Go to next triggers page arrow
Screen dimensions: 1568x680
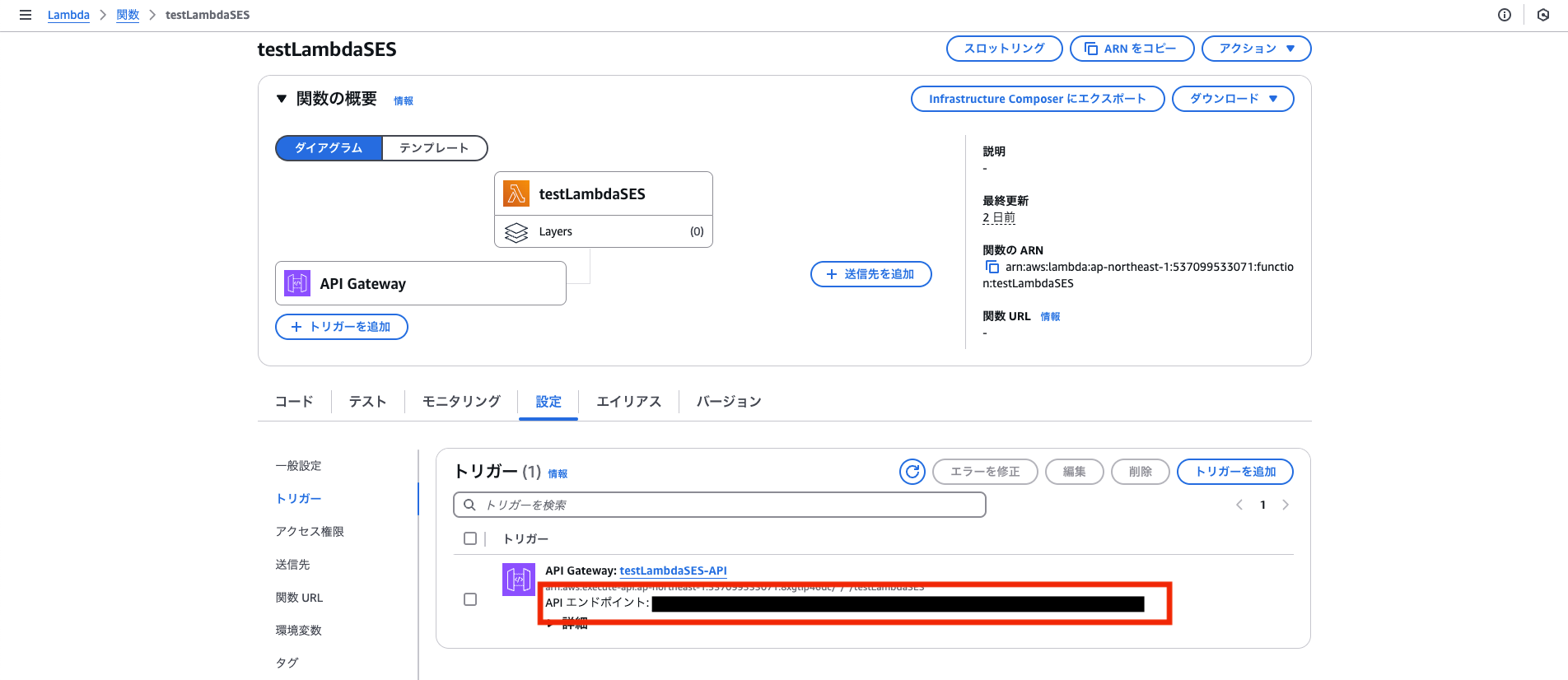click(1286, 505)
